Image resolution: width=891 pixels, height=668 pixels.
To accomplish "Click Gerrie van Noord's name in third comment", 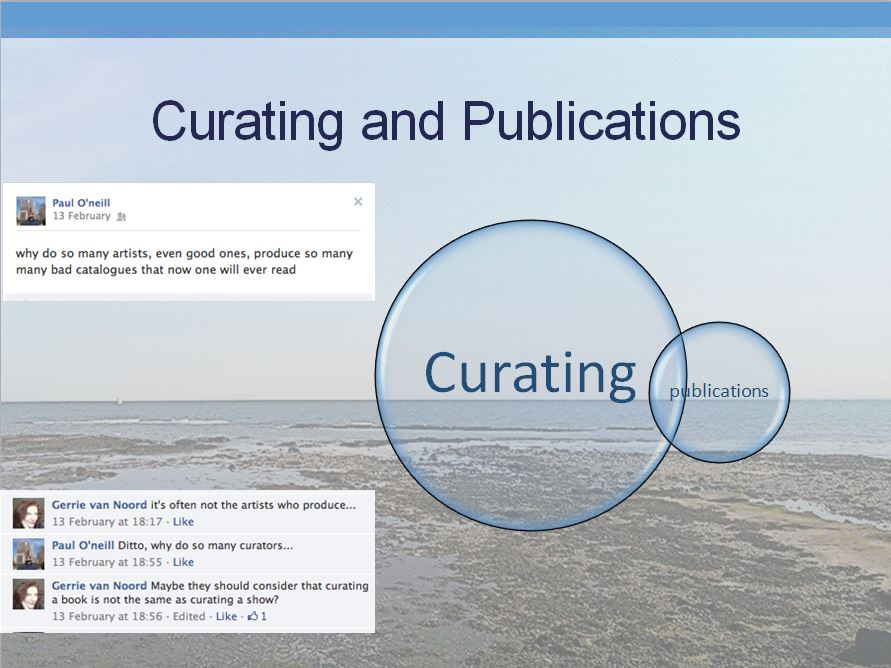I will coord(99,586).
